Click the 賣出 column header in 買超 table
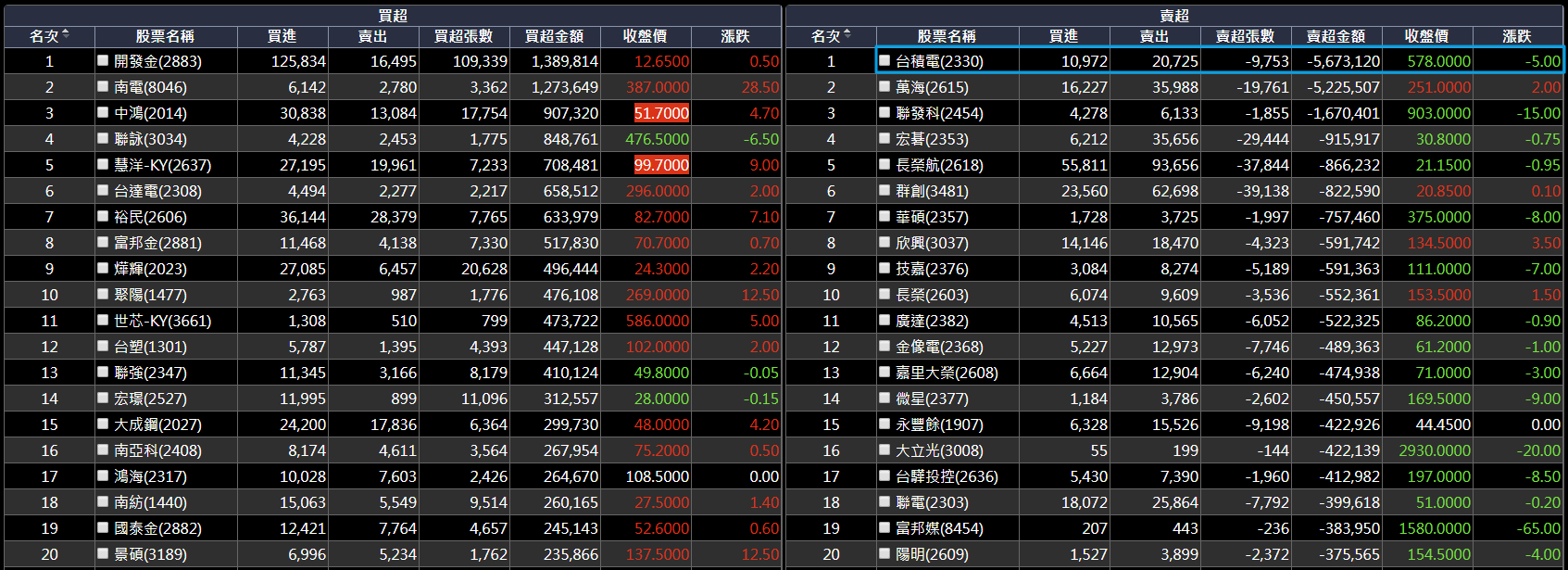 (x=372, y=36)
